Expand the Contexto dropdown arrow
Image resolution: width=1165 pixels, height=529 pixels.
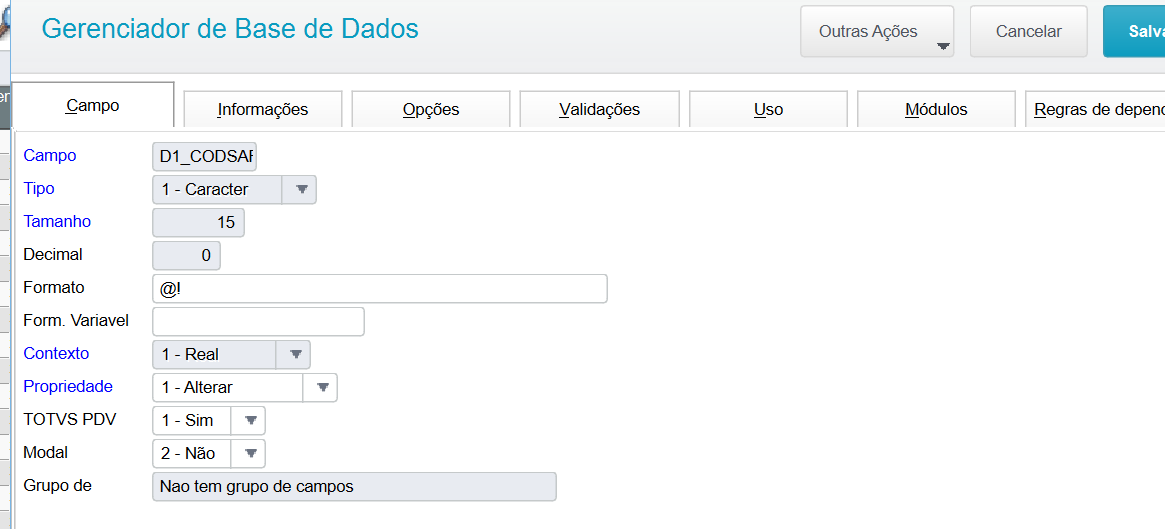(x=294, y=354)
